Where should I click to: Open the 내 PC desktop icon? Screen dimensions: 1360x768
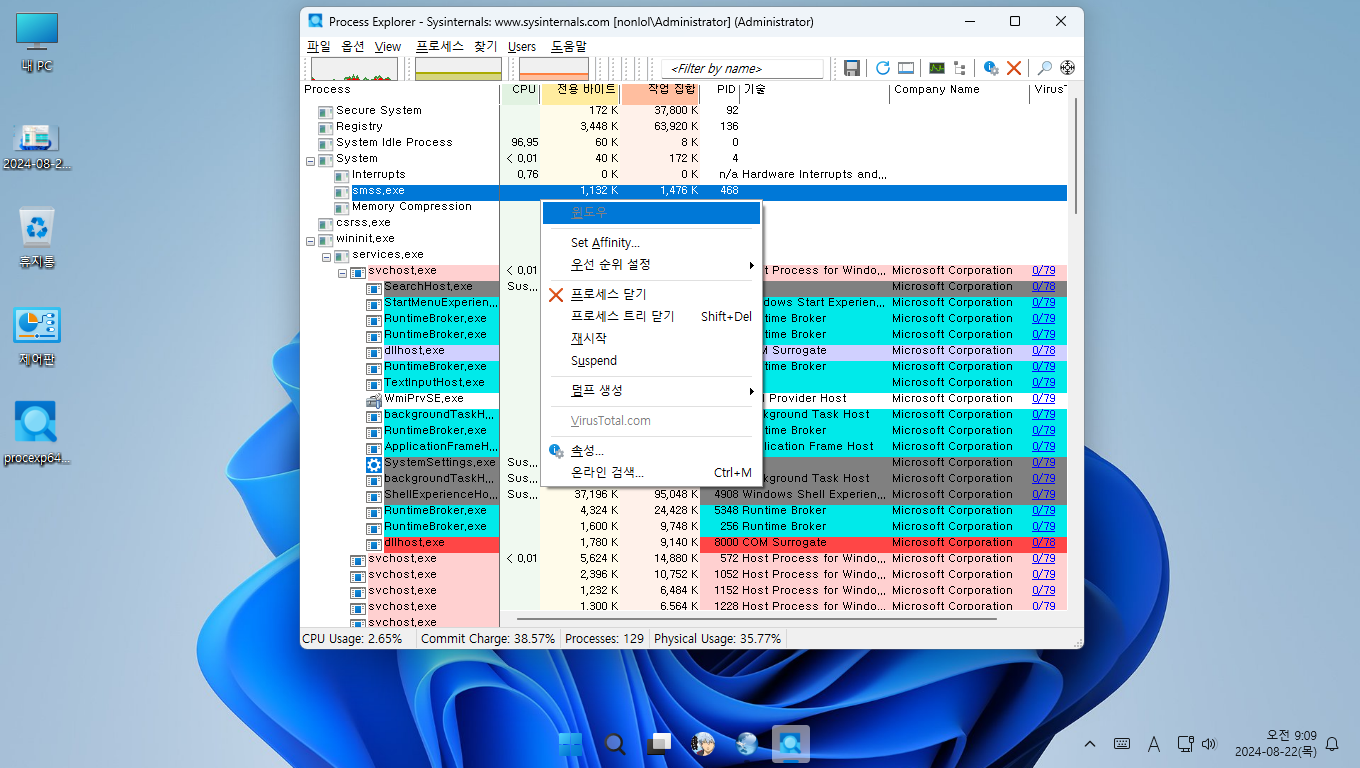pos(37,44)
